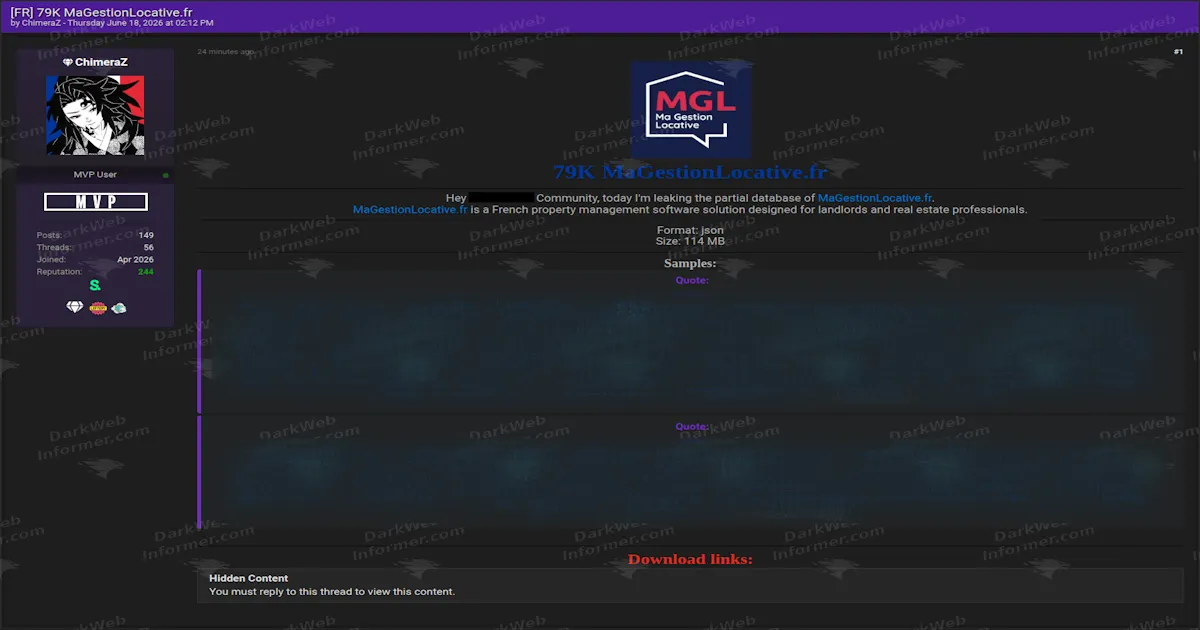Viewport: 1200px width, 630px height.
Task: Click the Hidden Content box
Action: [691, 585]
